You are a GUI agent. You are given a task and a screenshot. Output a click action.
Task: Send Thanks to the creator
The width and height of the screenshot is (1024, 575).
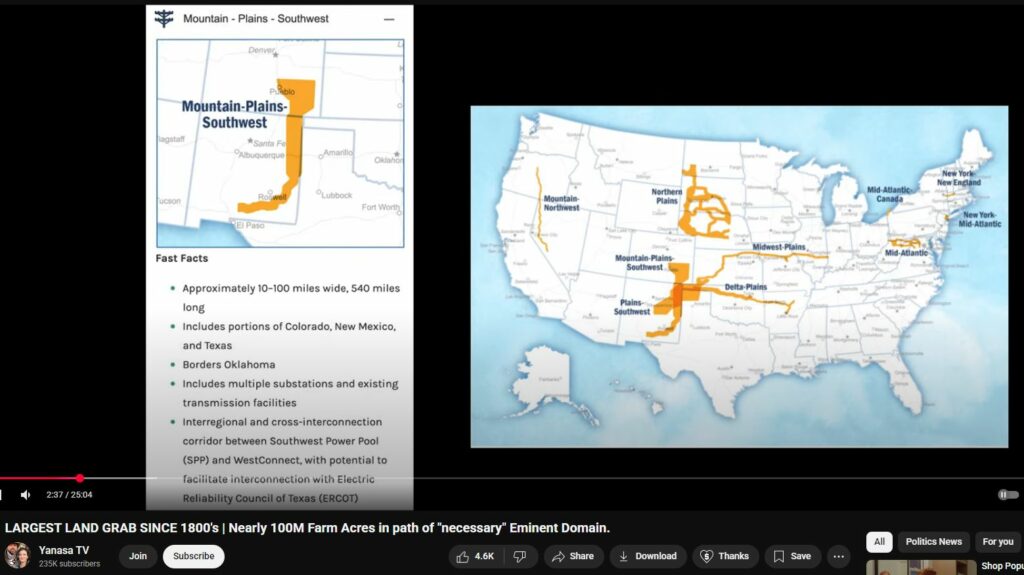tap(725, 556)
